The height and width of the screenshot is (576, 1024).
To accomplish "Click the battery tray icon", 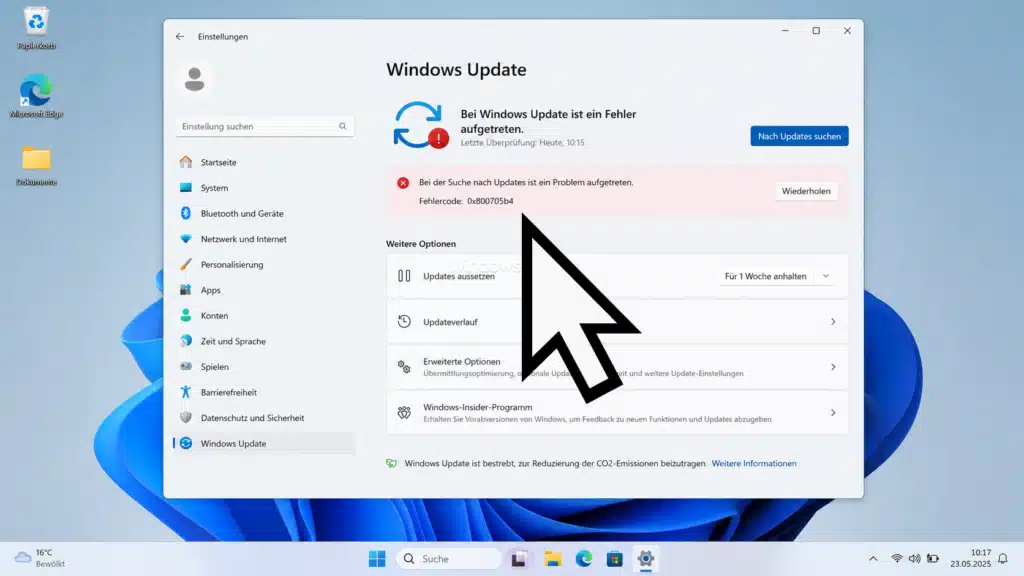I will (933, 559).
